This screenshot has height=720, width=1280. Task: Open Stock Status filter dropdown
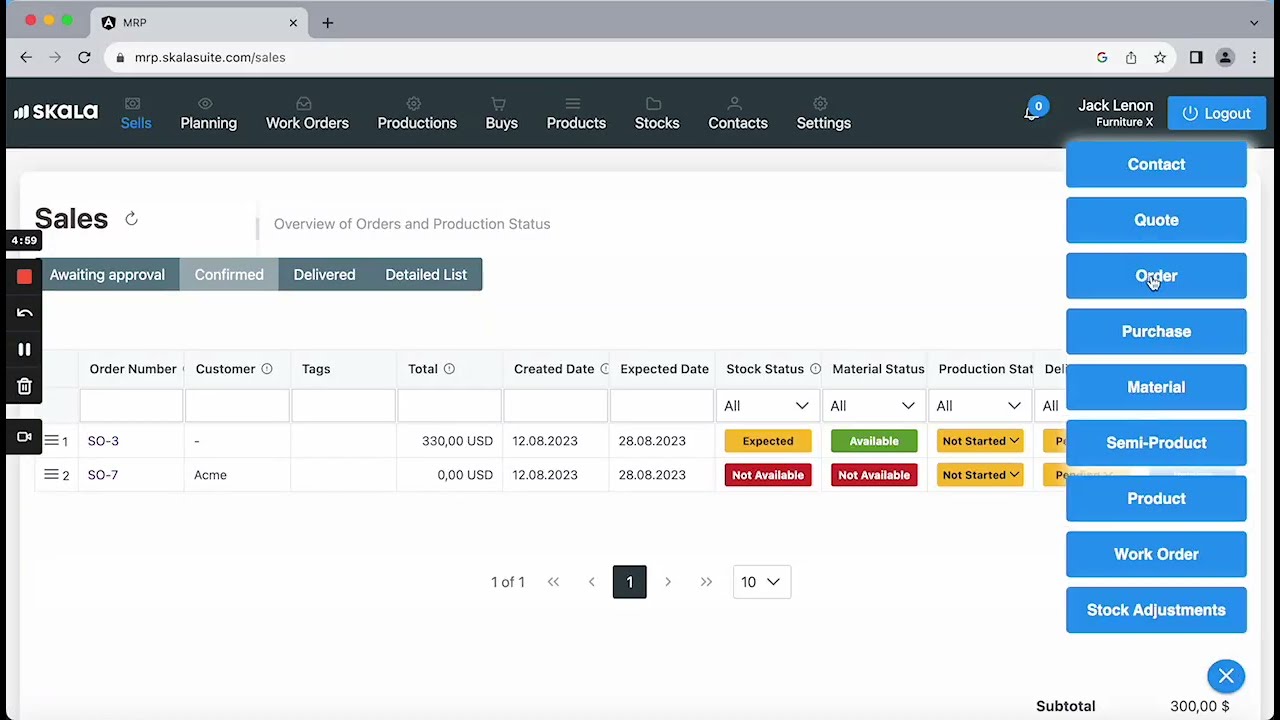767,406
